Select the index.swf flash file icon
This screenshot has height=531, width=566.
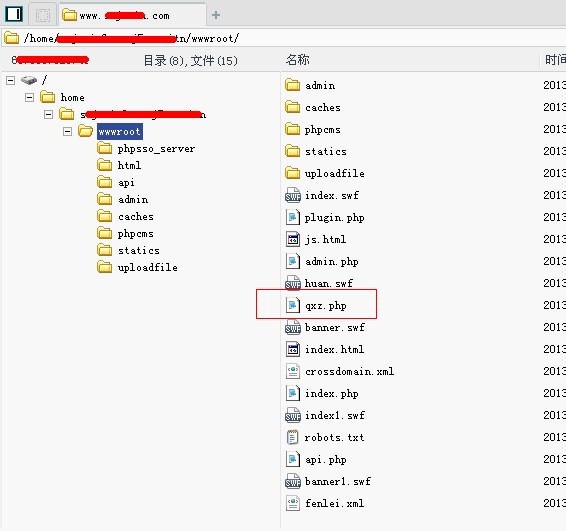pos(293,195)
